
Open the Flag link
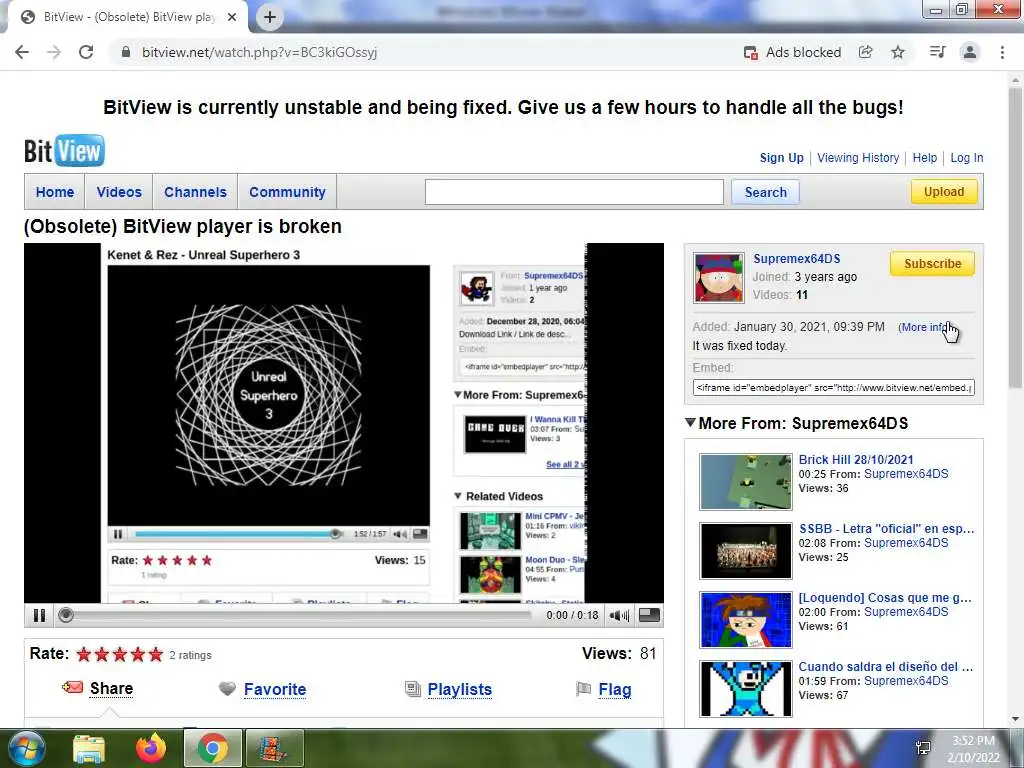point(615,689)
